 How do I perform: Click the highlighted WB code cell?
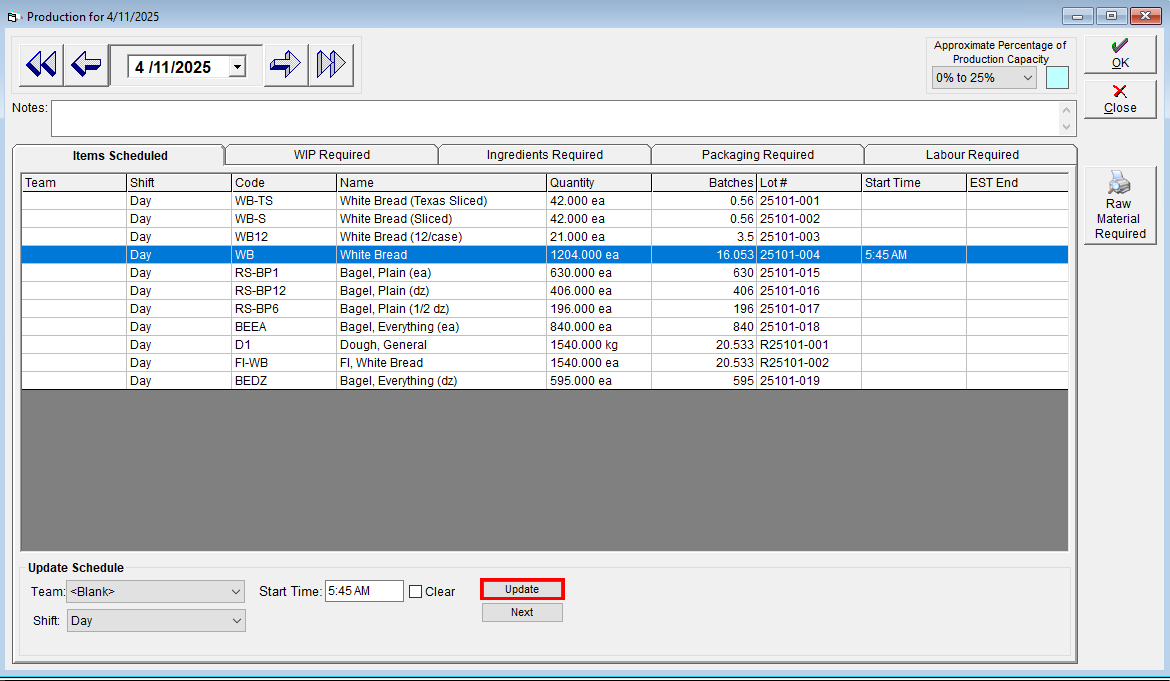pyautogui.click(x=284, y=254)
